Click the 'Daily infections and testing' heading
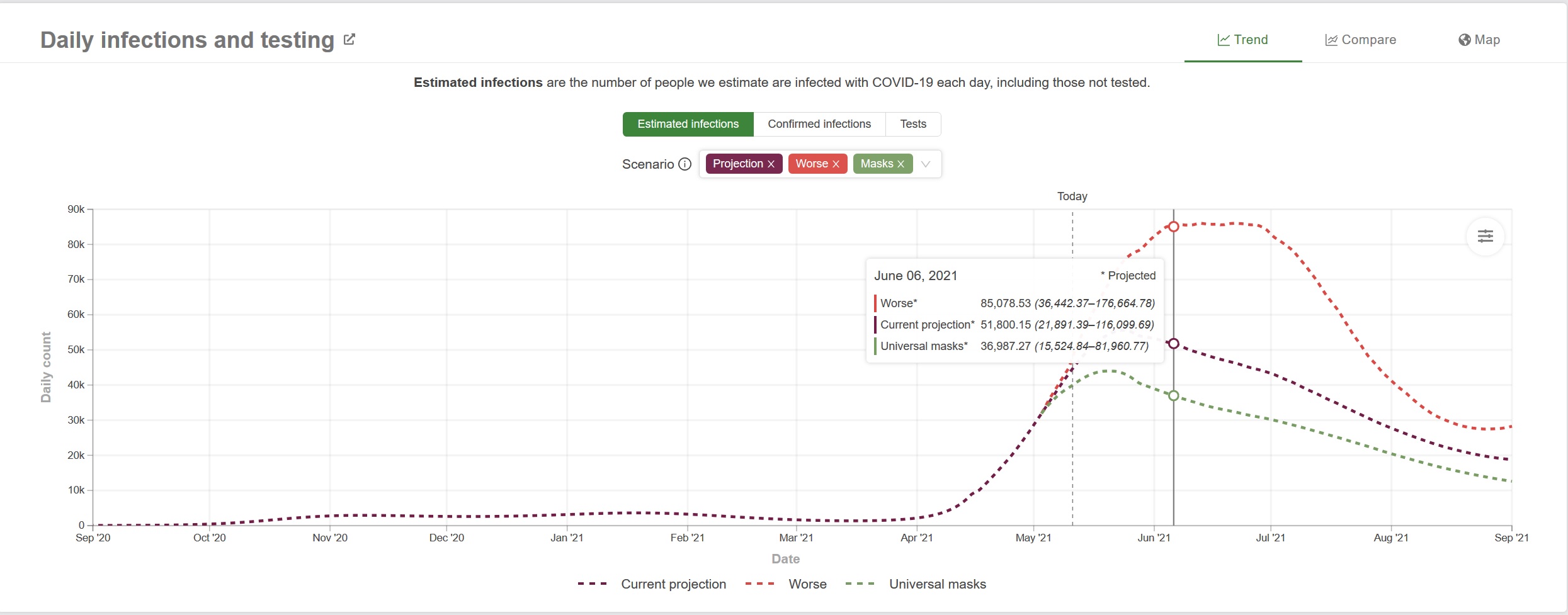Viewport: 1568px width, 615px height. tap(187, 40)
